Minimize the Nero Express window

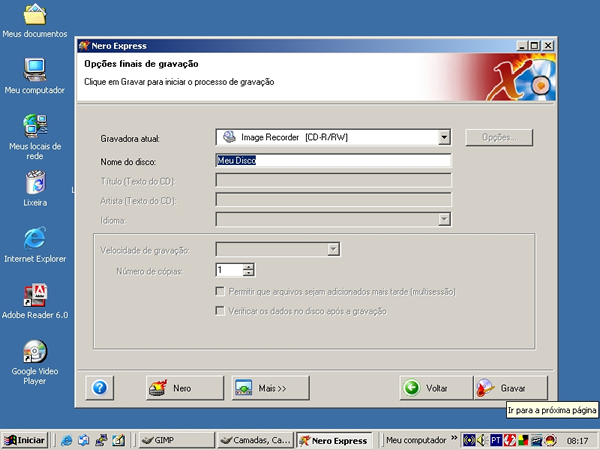click(x=522, y=46)
